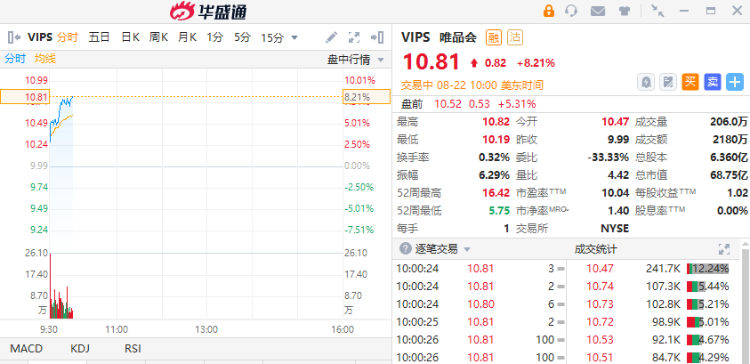Open the mail messages icon

598,11
